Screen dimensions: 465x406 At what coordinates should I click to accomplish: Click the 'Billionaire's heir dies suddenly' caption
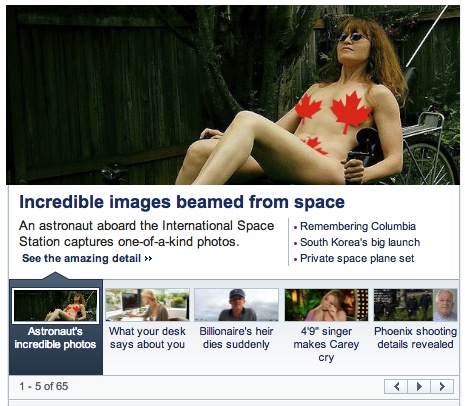pyautogui.click(x=236, y=338)
